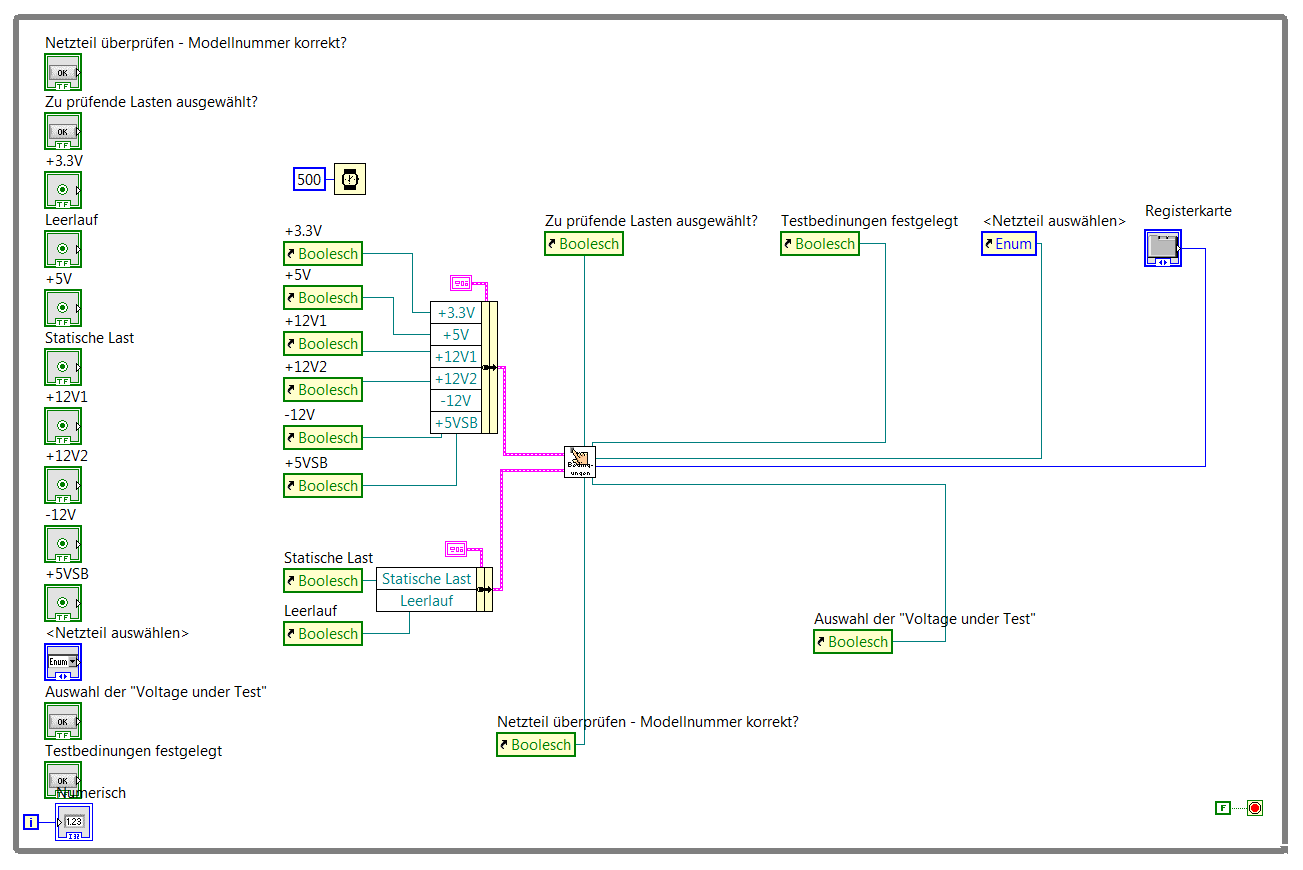Select Leerlauf element in bundle node

click(427, 601)
